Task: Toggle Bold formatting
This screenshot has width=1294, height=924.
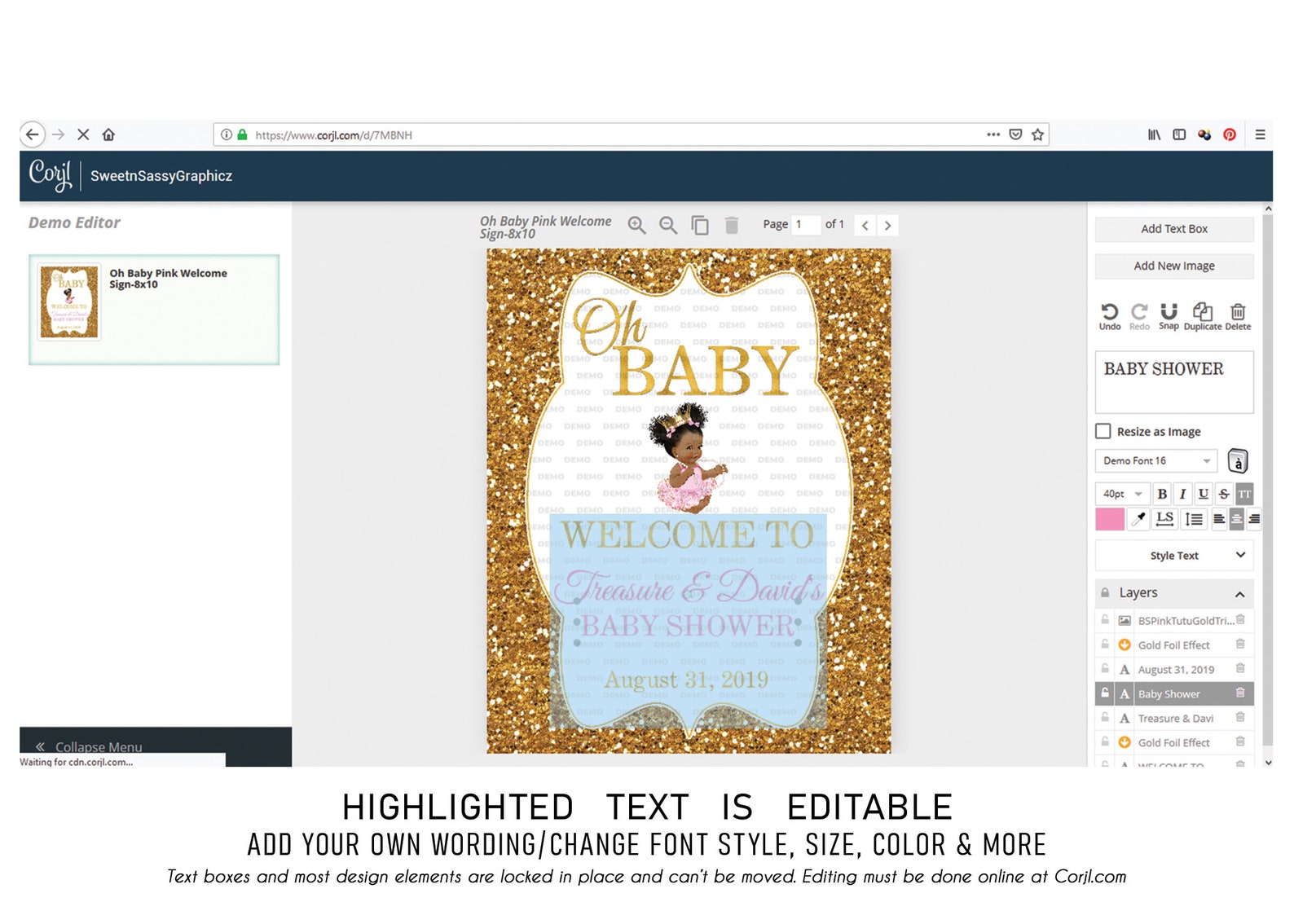Action: pos(1162,494)
